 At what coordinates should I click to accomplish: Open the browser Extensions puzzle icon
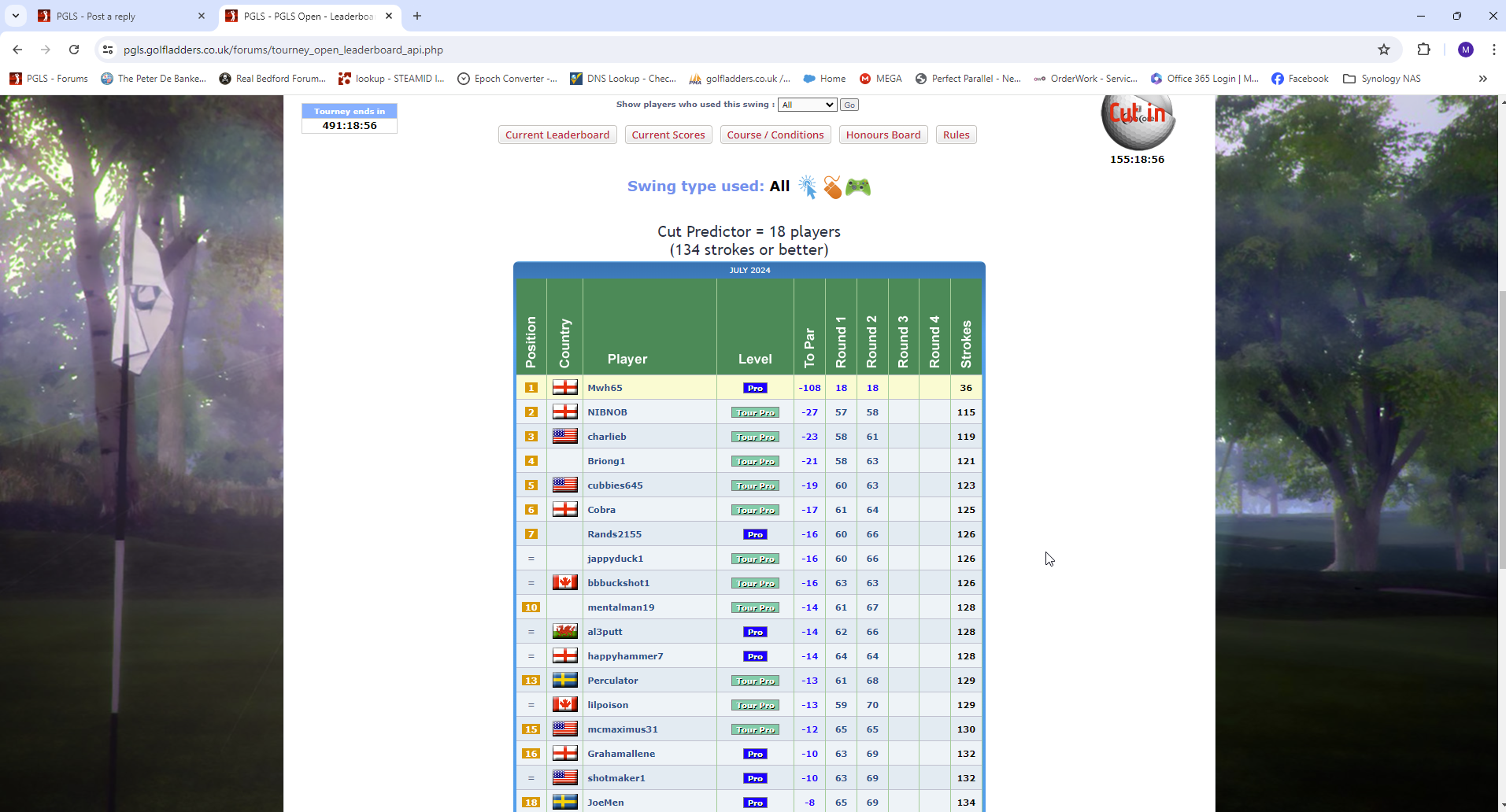[1423, 50]
